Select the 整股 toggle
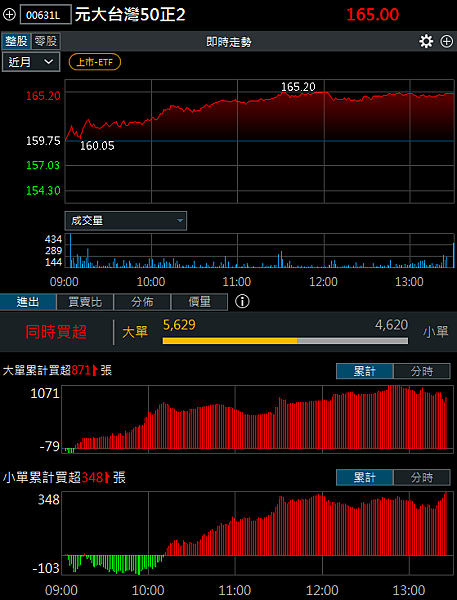Screen dimensions: 457x600 (x=16, y=41)
